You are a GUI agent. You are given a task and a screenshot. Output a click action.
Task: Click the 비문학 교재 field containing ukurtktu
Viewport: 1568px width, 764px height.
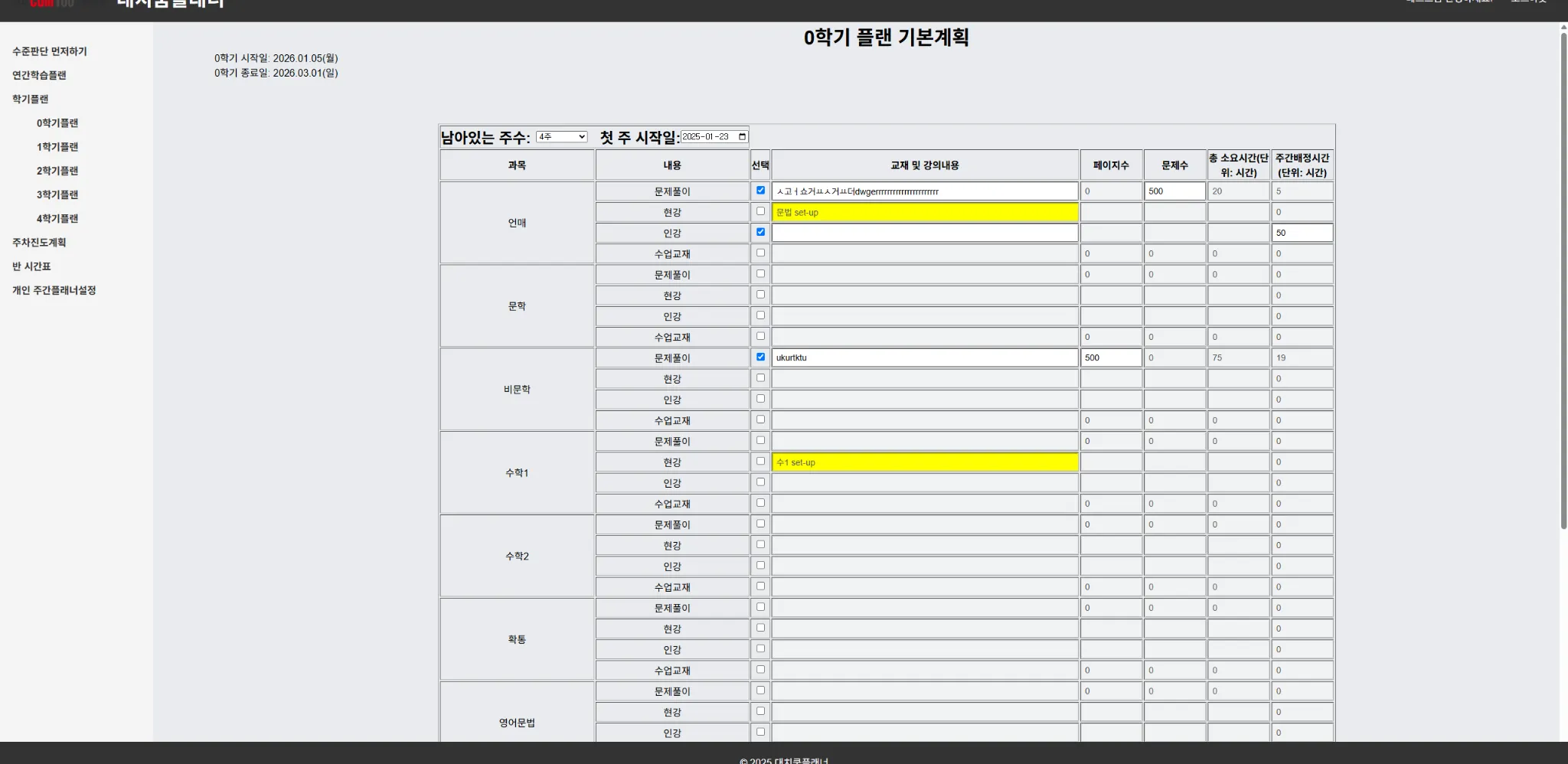(925, 358)
